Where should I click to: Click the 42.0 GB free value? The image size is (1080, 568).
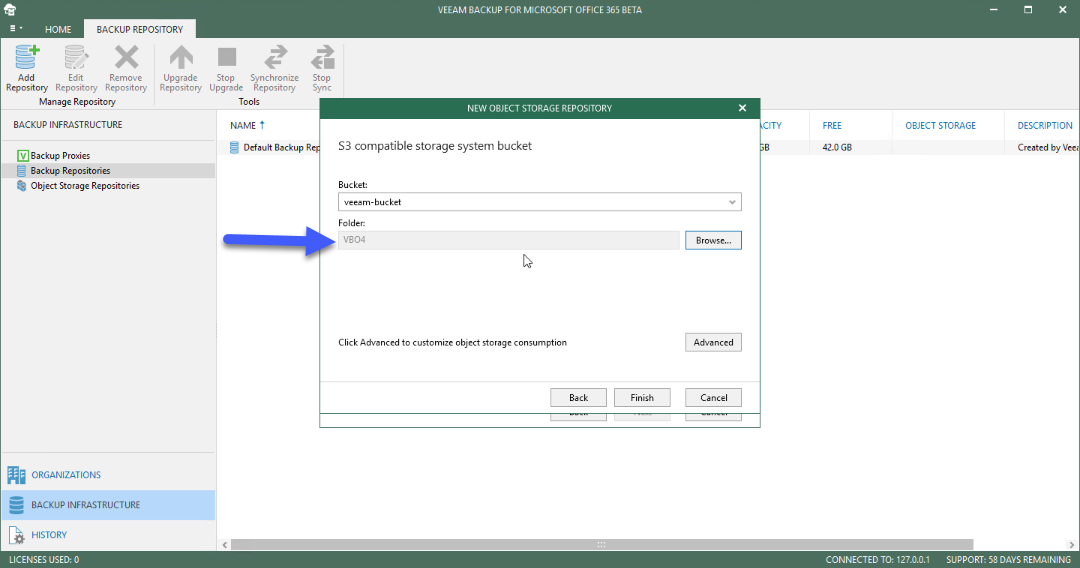point(837,147)
